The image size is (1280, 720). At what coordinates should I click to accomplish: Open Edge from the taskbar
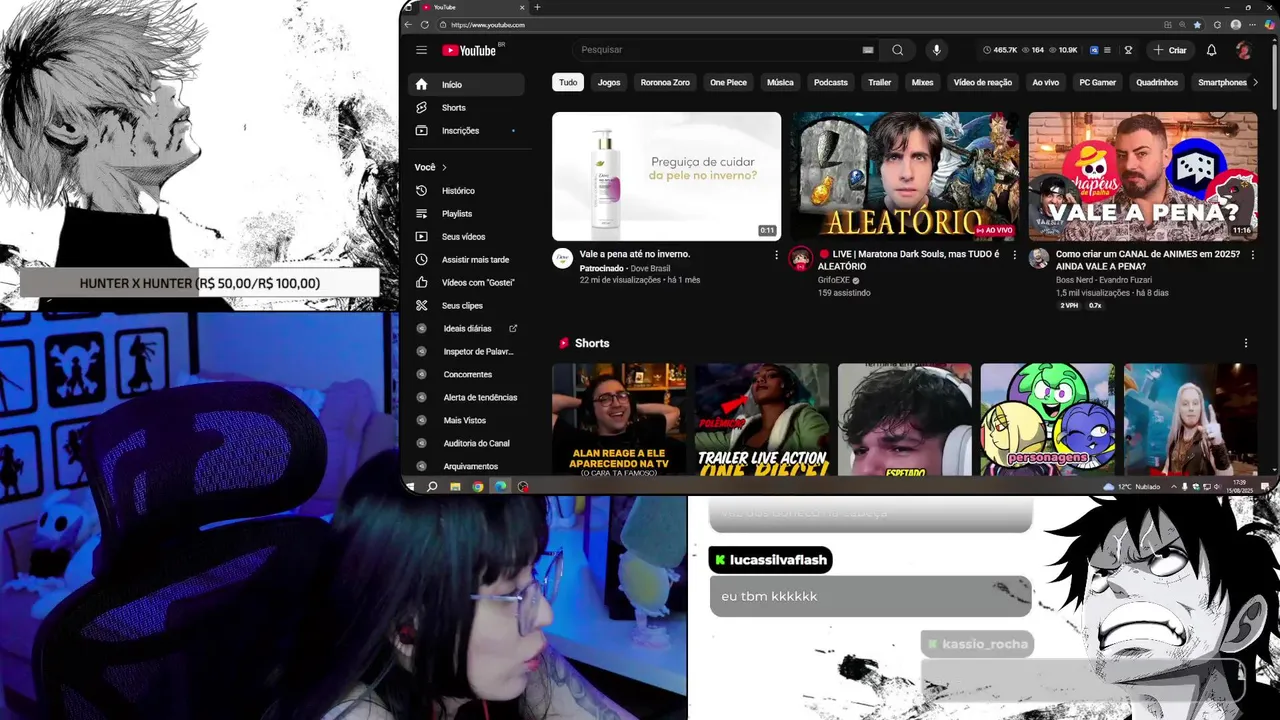tap(501, 487)
